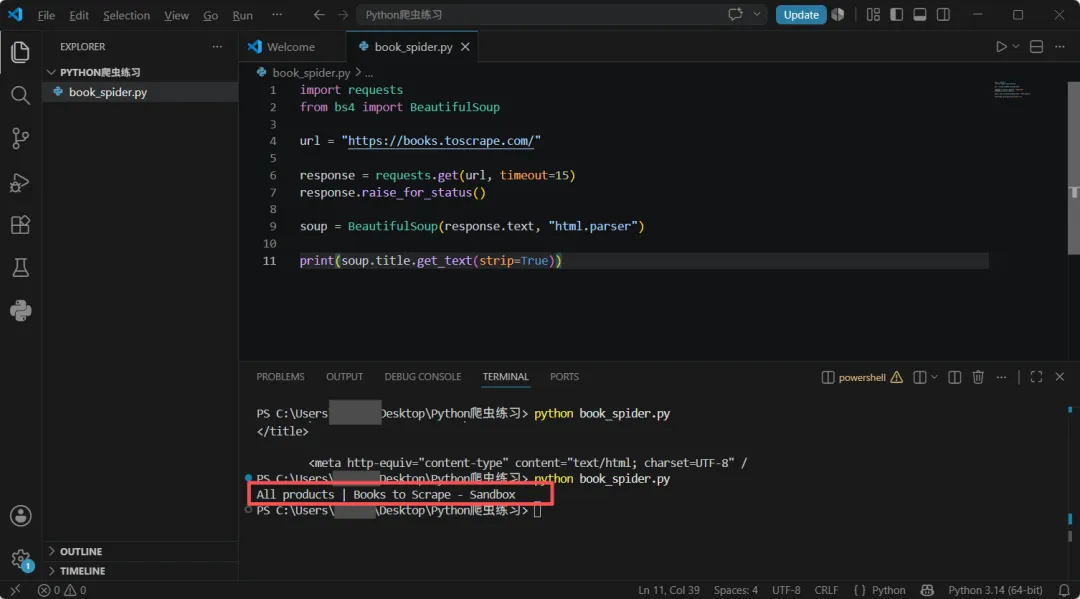
Task: Open the Go menu
Action: pos(211,15)
